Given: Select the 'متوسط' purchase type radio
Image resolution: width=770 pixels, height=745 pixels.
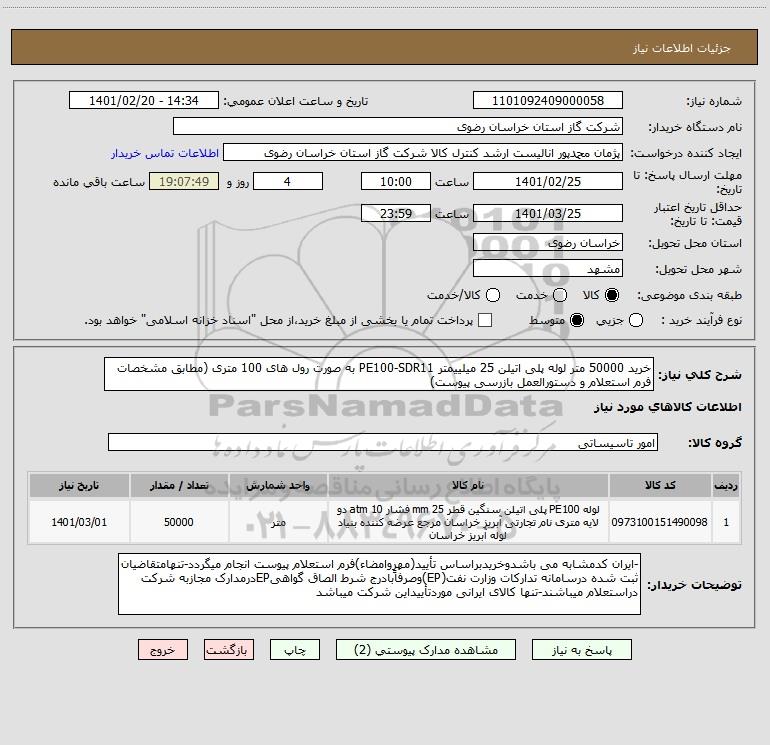Looking at the screenshot, I should (577, 320).
